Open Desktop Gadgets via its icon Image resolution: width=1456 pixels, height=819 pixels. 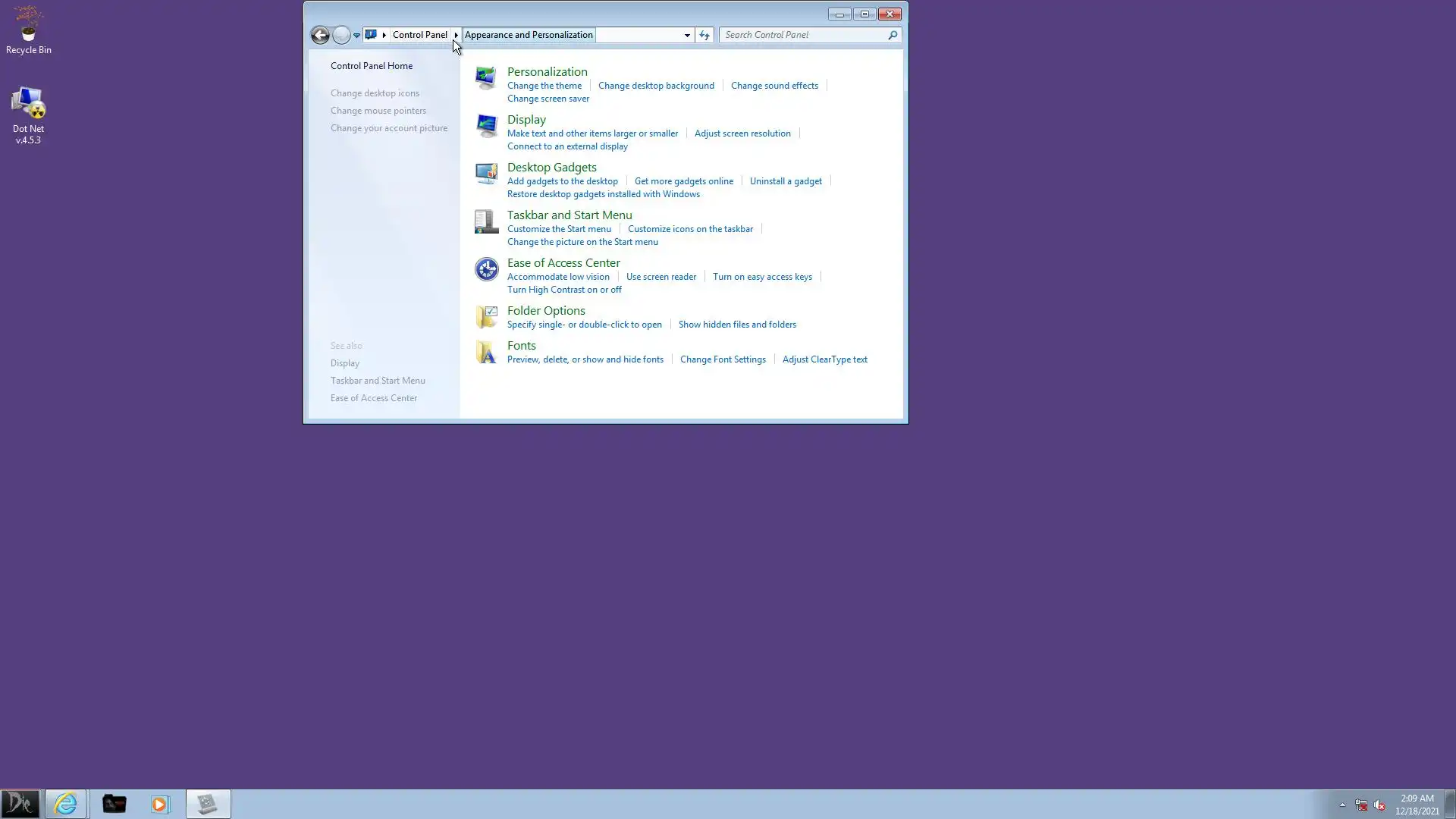click(x=486, y=174)
